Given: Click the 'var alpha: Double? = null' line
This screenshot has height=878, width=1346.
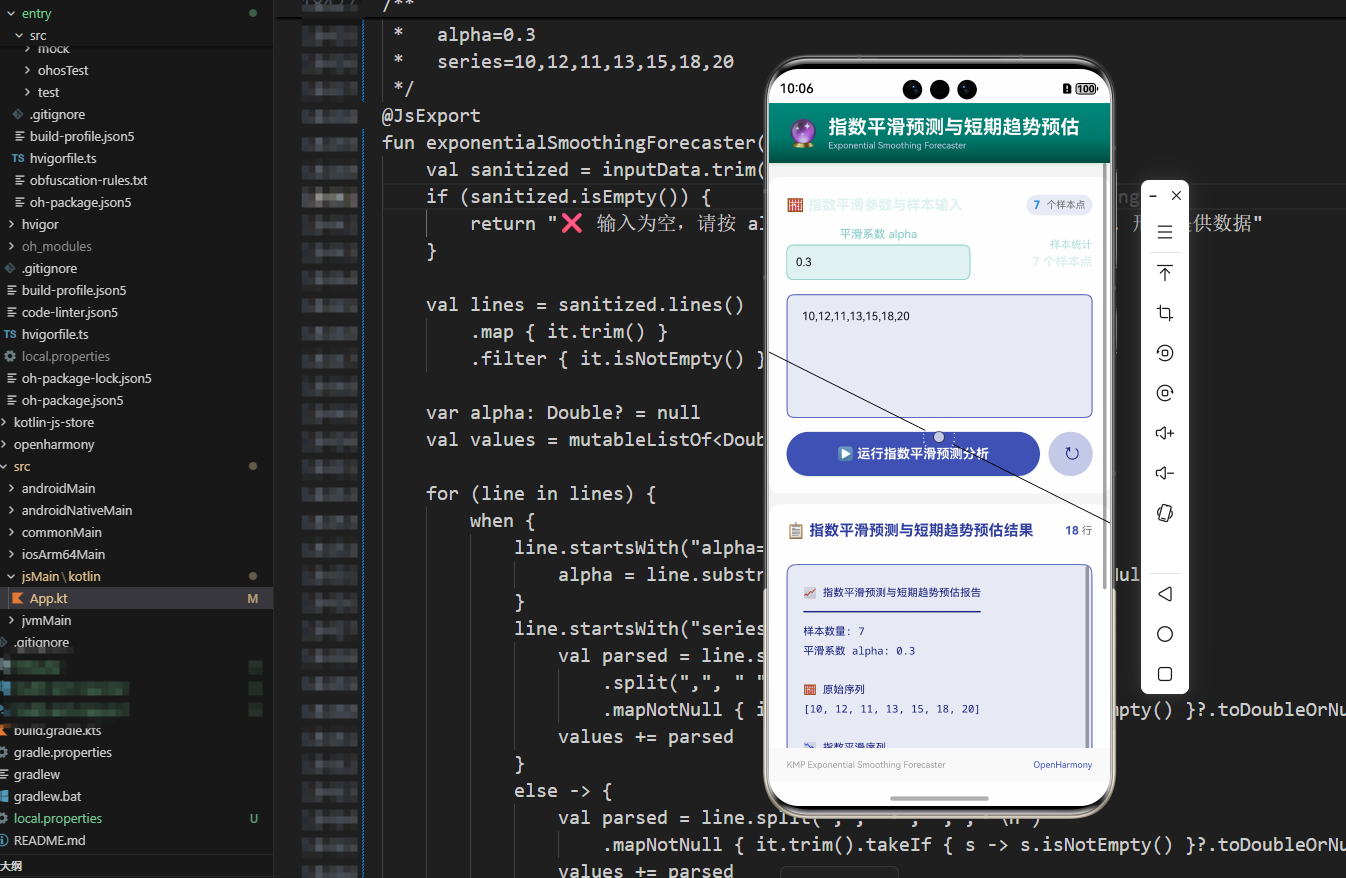Looking at the screenshot, I should pos(563,412).
